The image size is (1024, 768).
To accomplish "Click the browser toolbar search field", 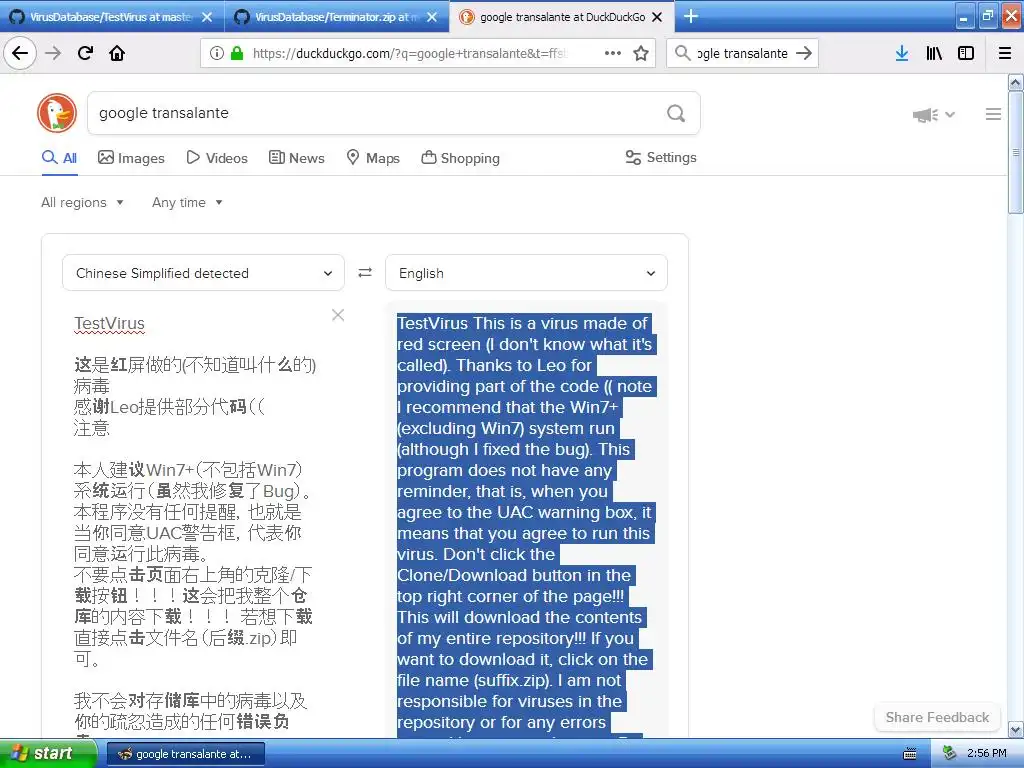I will tap(743, 53).
